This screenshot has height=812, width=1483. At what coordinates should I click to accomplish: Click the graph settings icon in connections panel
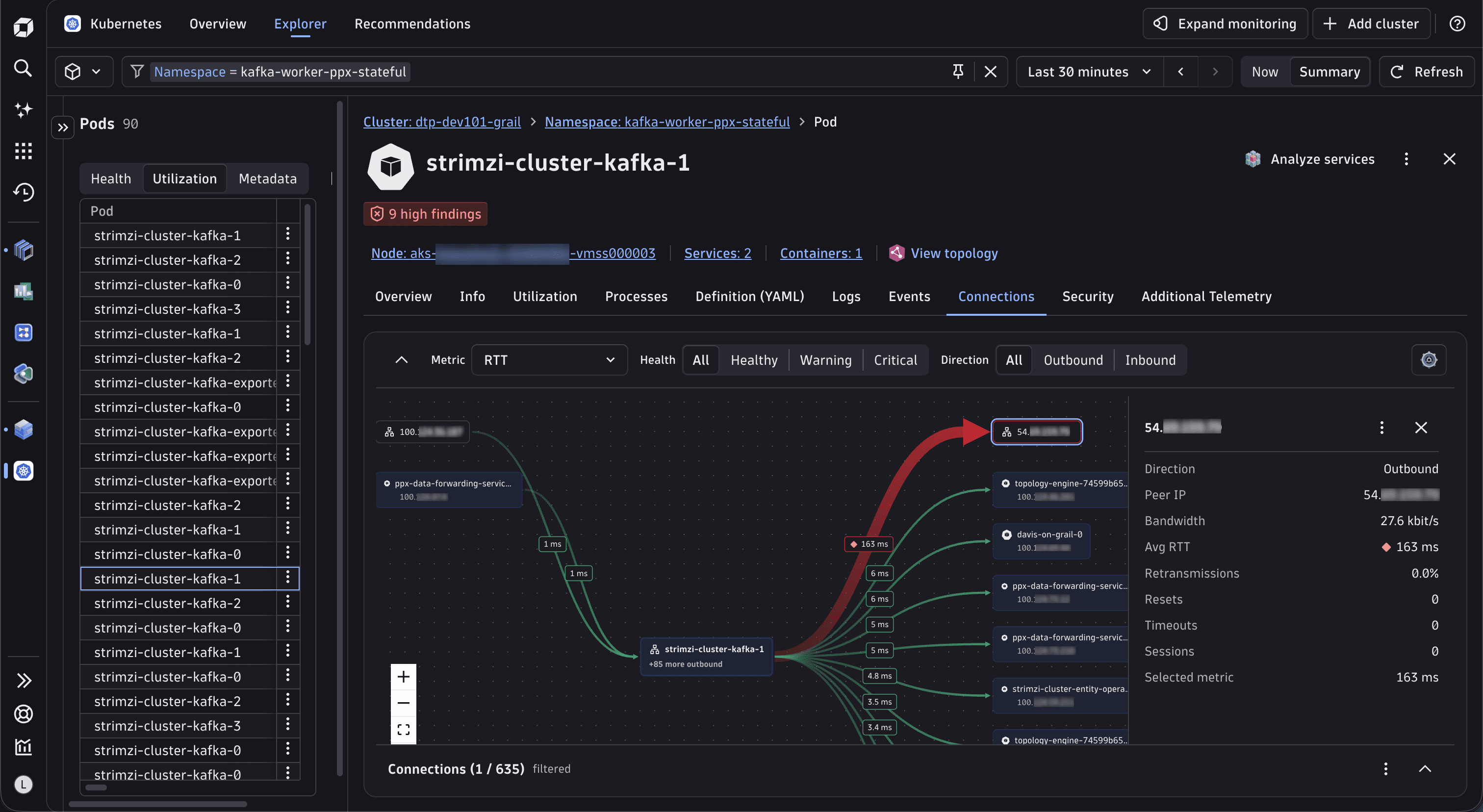[1428, 360]
